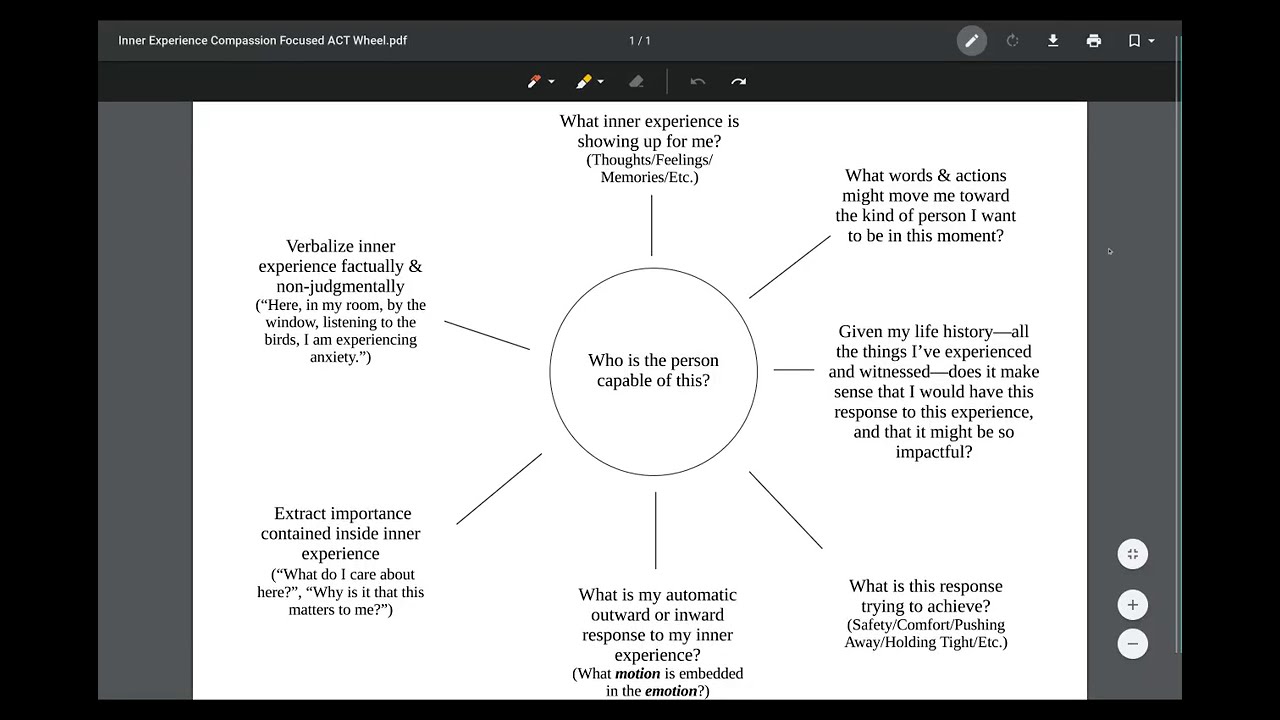Screen dimensions: 1280x720
Task: Zoom in with the plus button
Action: coord(1133,605)
